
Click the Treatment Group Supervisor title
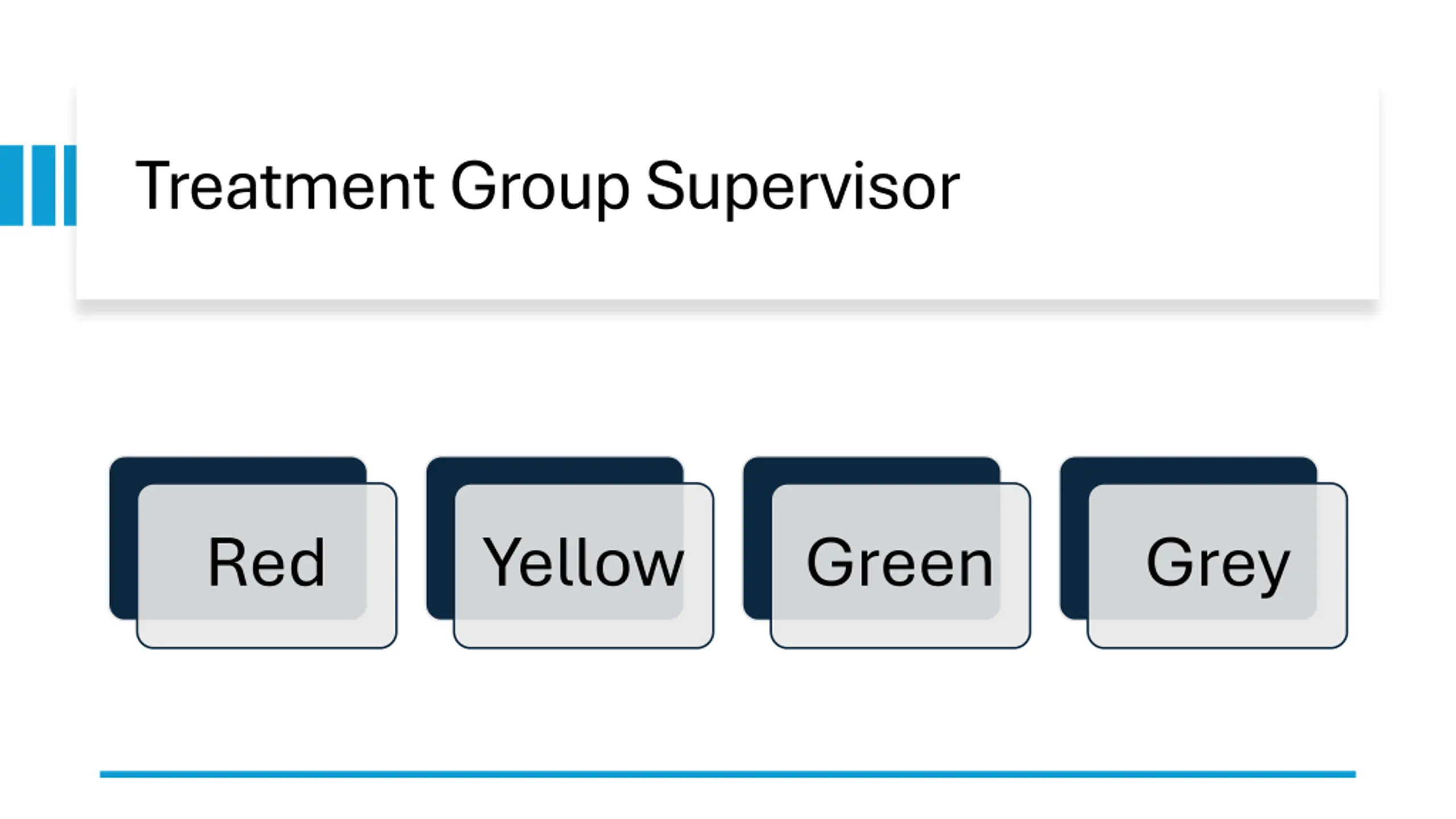pyautogui.click(x=547, y=188)
